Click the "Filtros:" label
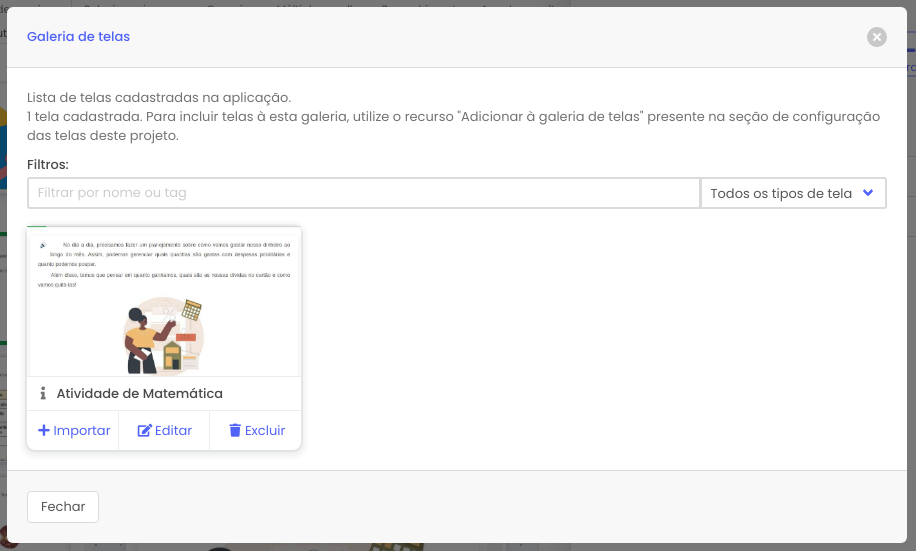The height and width of the screenshot is (551, 916). (48, 164)
